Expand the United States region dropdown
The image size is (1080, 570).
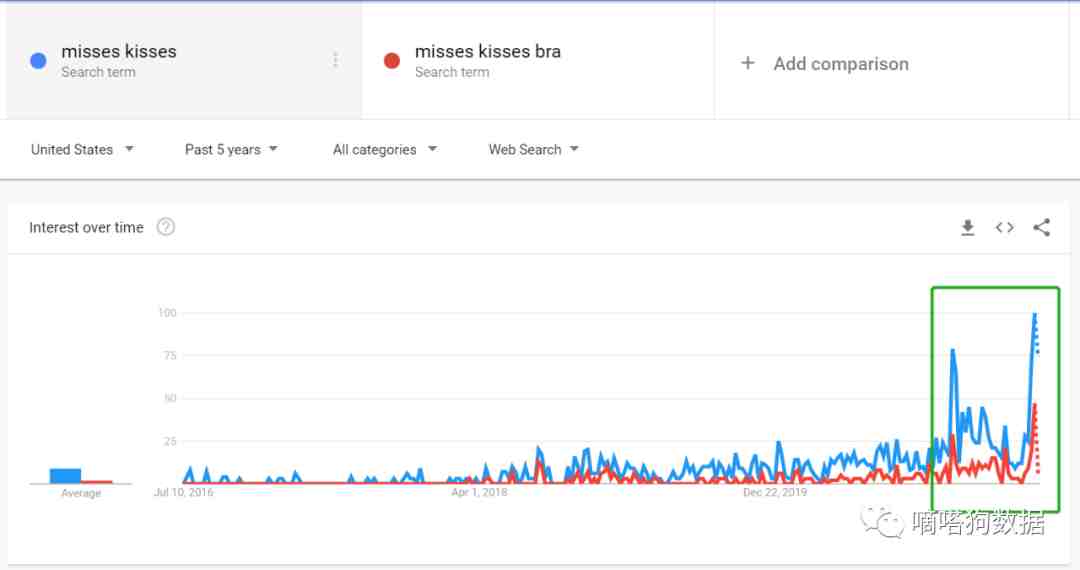(82, 150)
